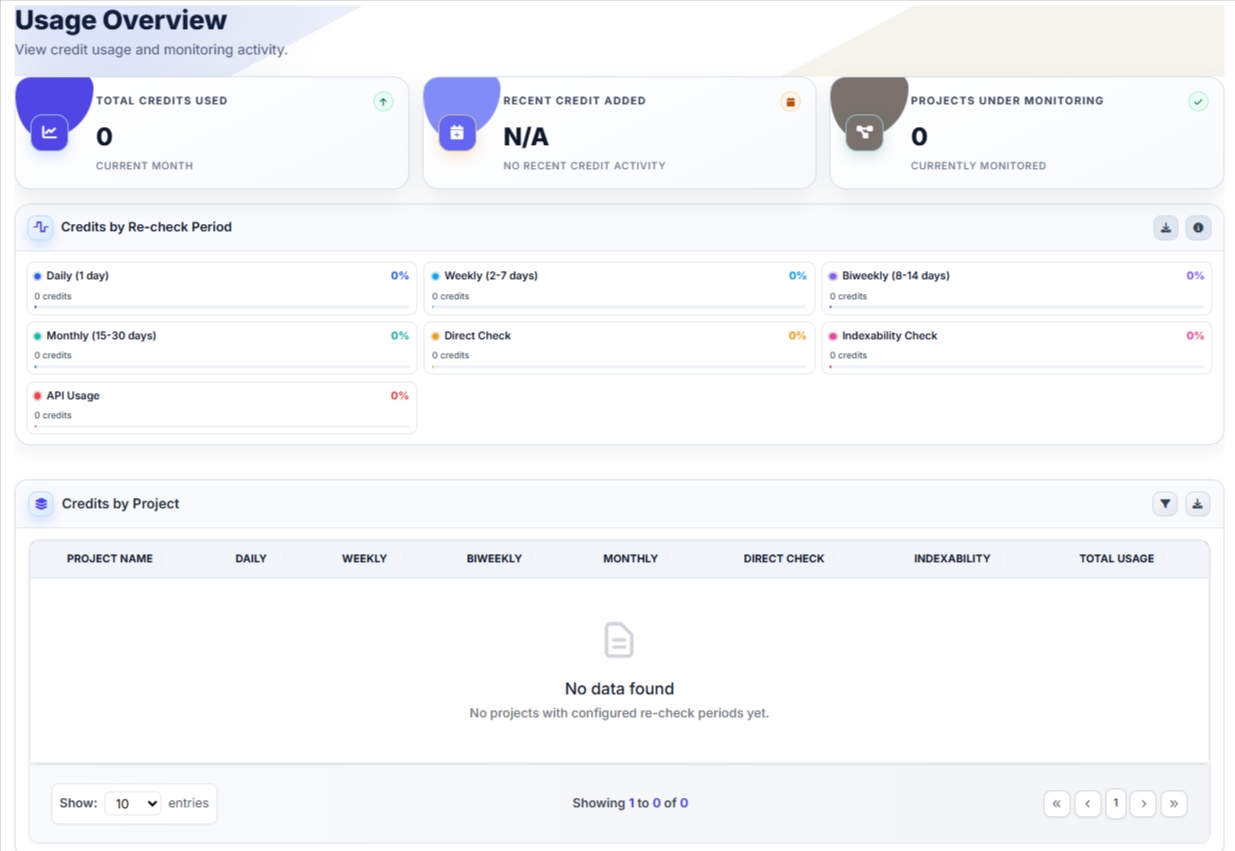
Task: Click the chart icon on Total Credits Used card
Action: coord(49,132)
